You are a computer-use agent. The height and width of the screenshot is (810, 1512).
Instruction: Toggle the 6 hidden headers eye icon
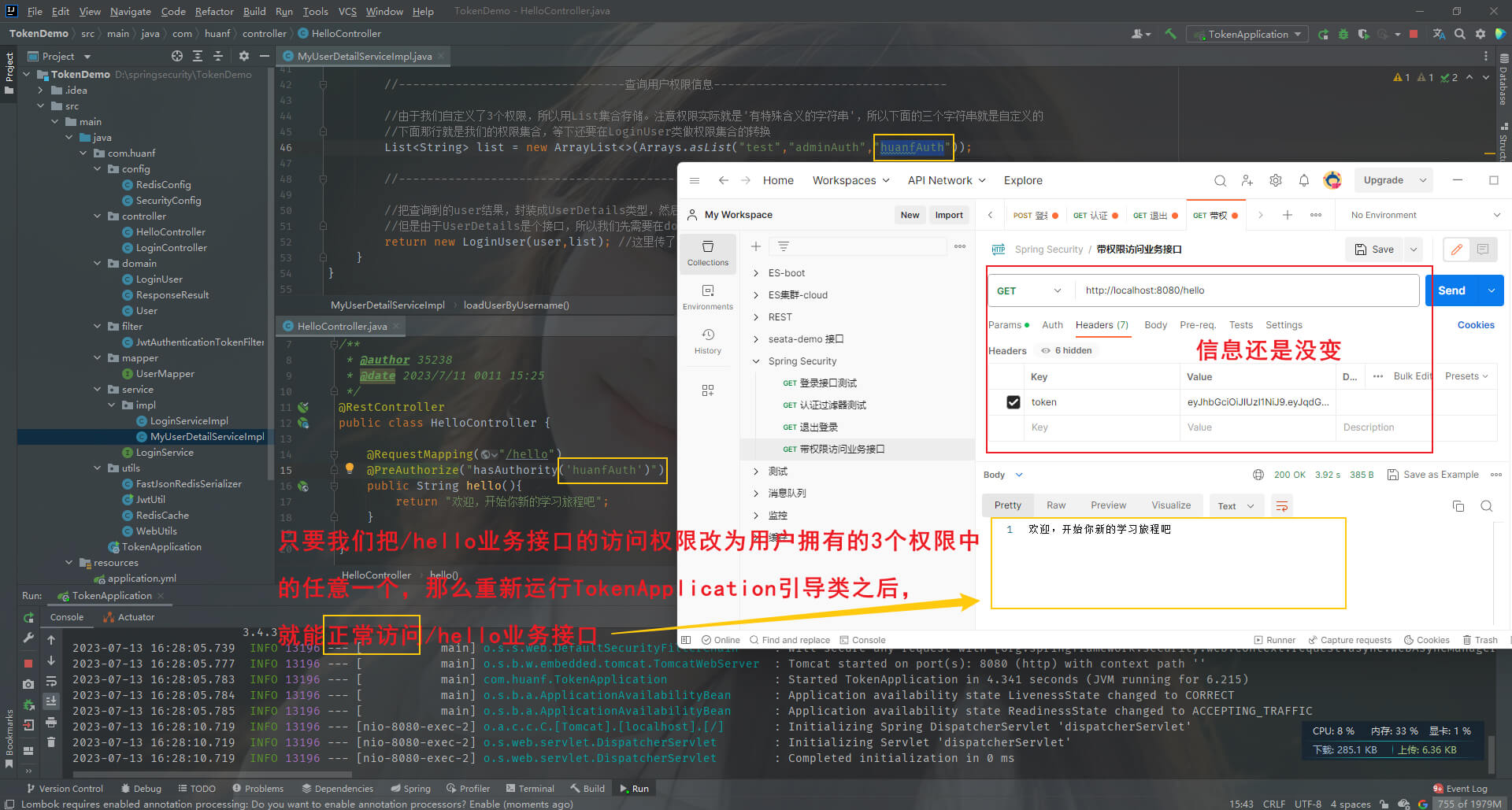coord(1046,350)
